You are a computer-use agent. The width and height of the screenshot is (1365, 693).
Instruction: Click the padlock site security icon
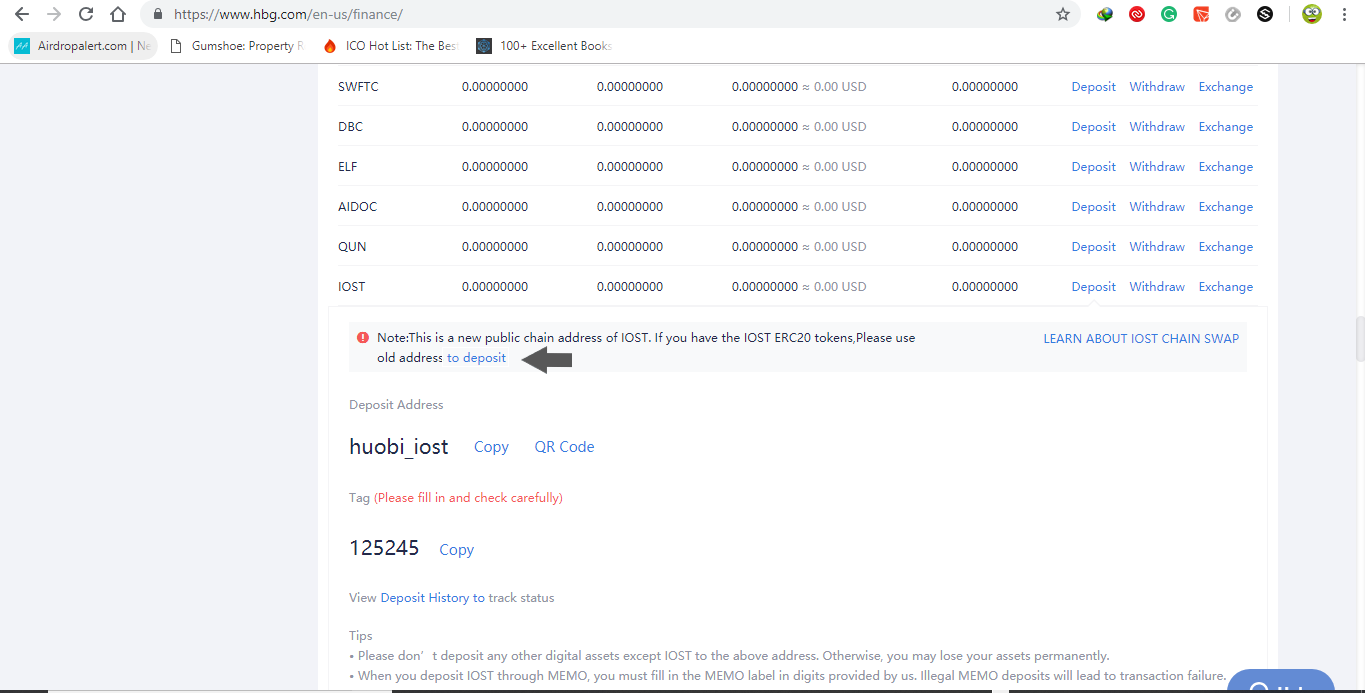click(158, 15)
